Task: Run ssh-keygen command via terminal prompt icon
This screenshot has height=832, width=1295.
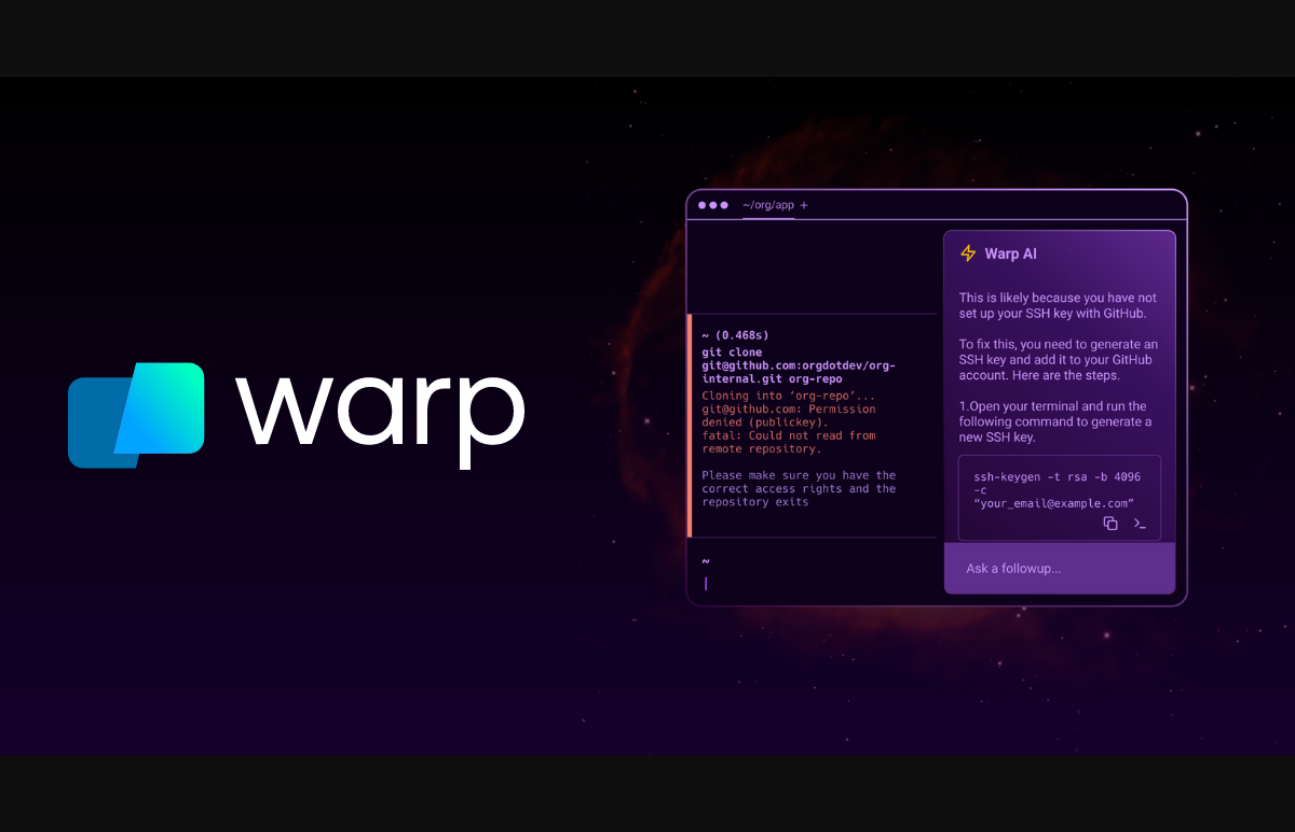Action: pyautogui.click(x=1139, y=523)
